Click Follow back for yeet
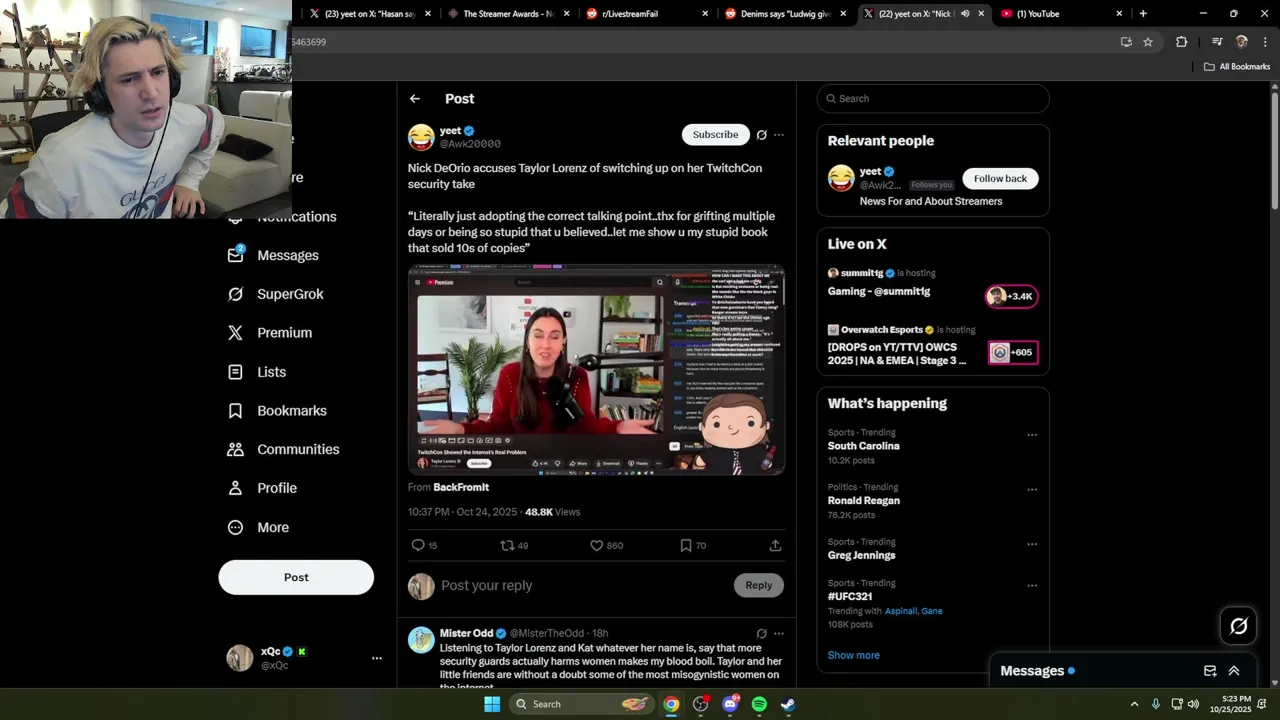This screenshot has width=1280, height=720. tap(1000, 179)
